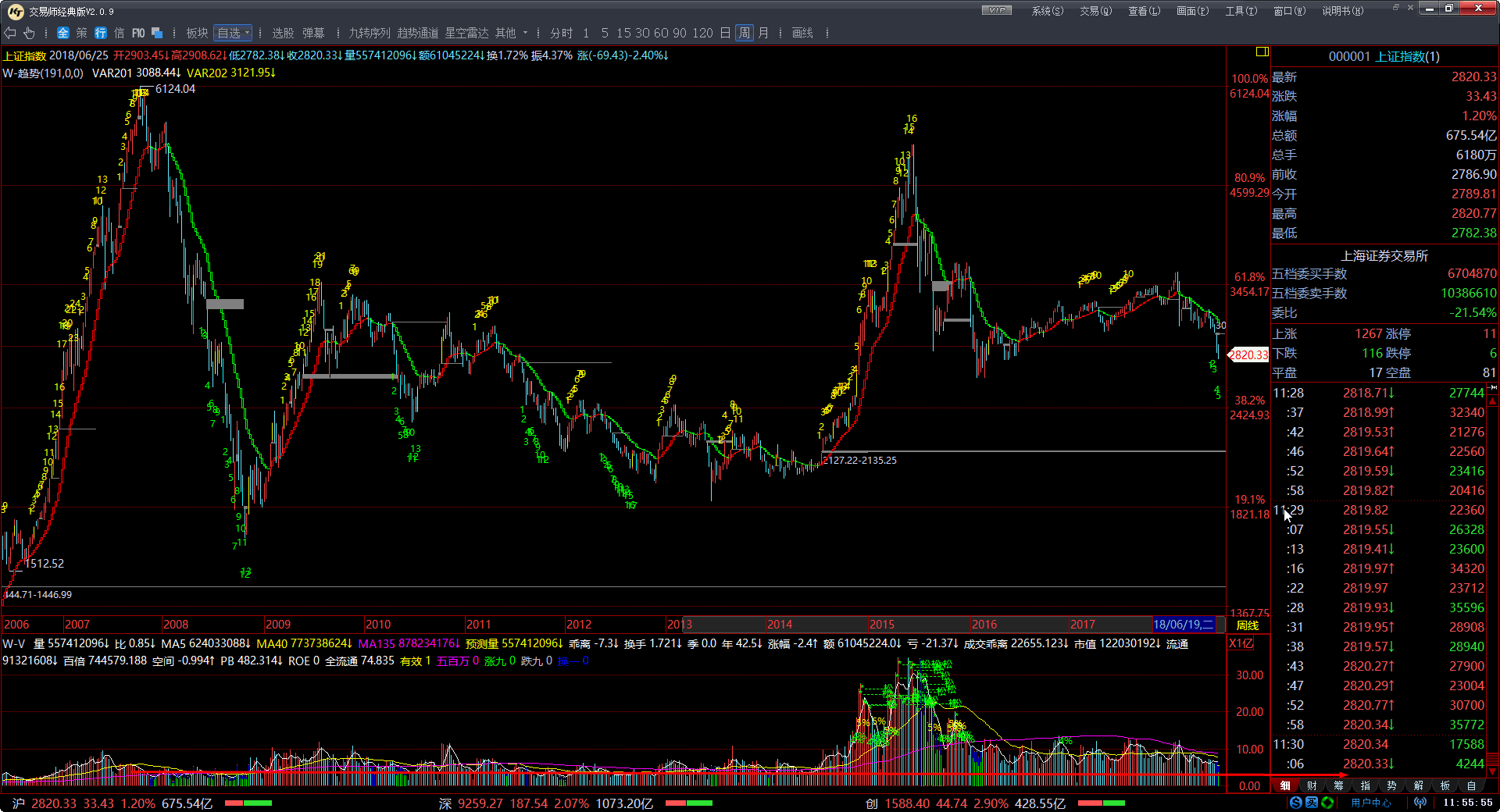Click the back arrow navigation icon

[10, 33]
